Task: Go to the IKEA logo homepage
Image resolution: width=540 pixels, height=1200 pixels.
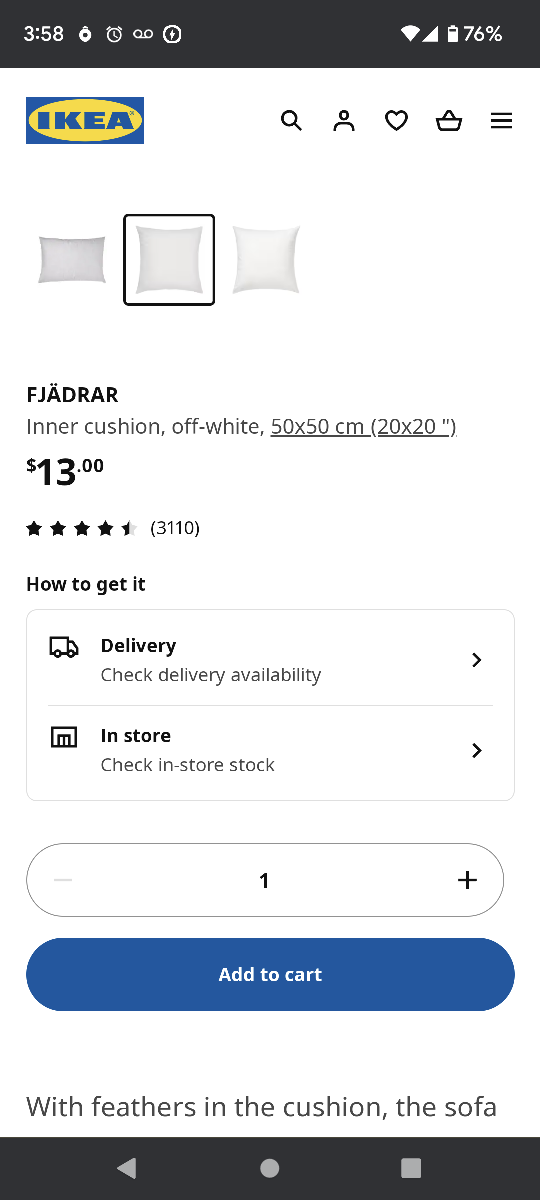Action: (85, 120)
